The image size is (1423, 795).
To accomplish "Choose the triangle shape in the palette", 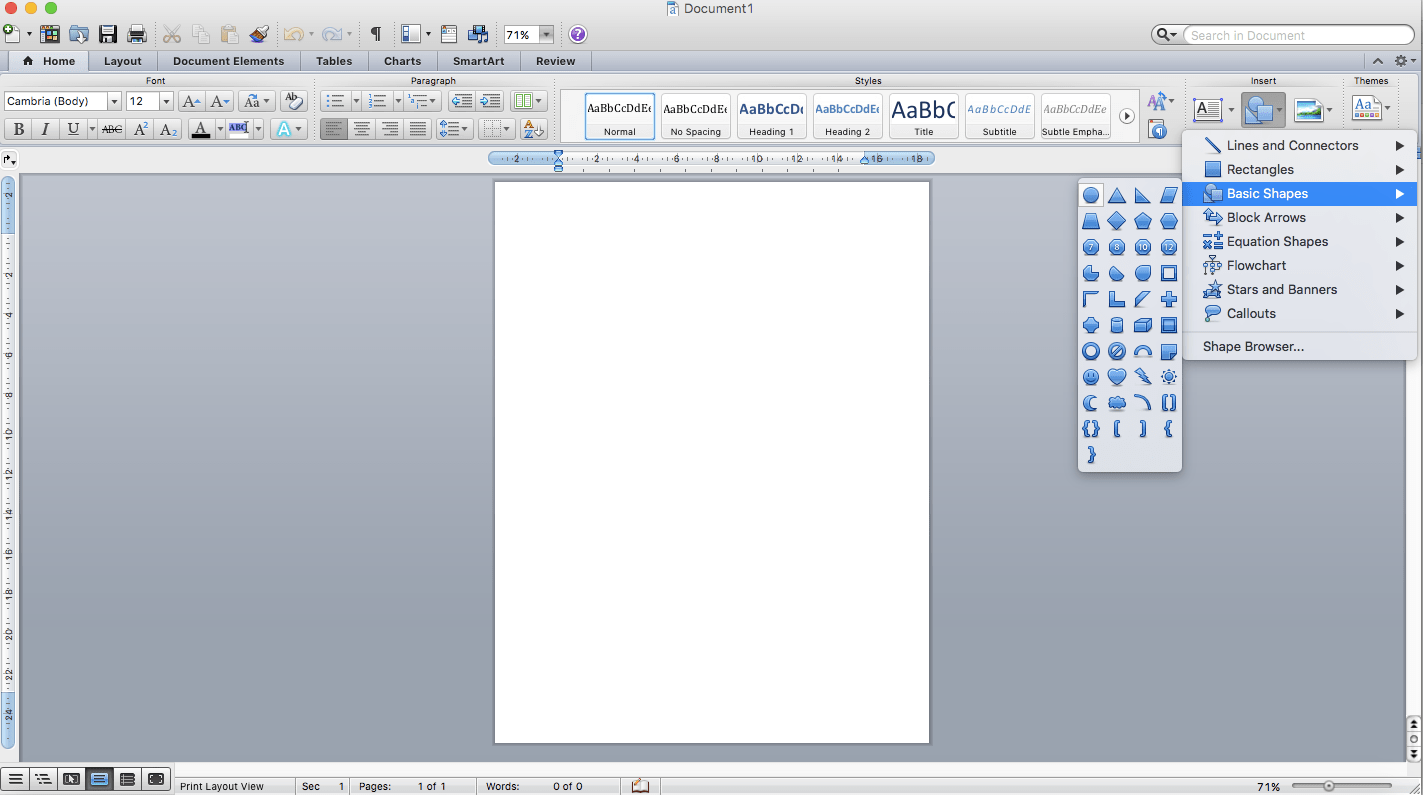I will click(x=1117, y=195).
